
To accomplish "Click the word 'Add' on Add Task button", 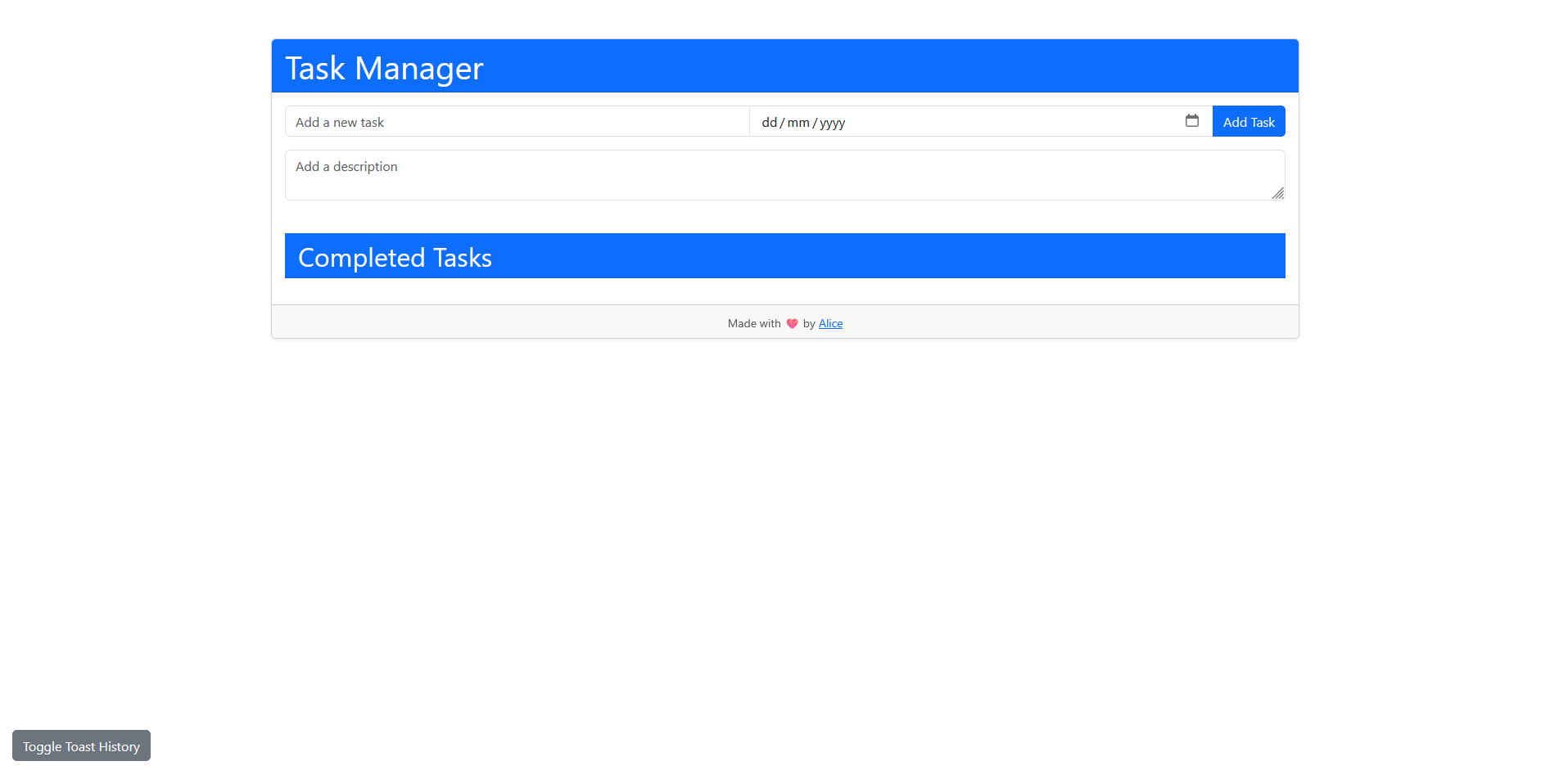I will click(1234, 122).
